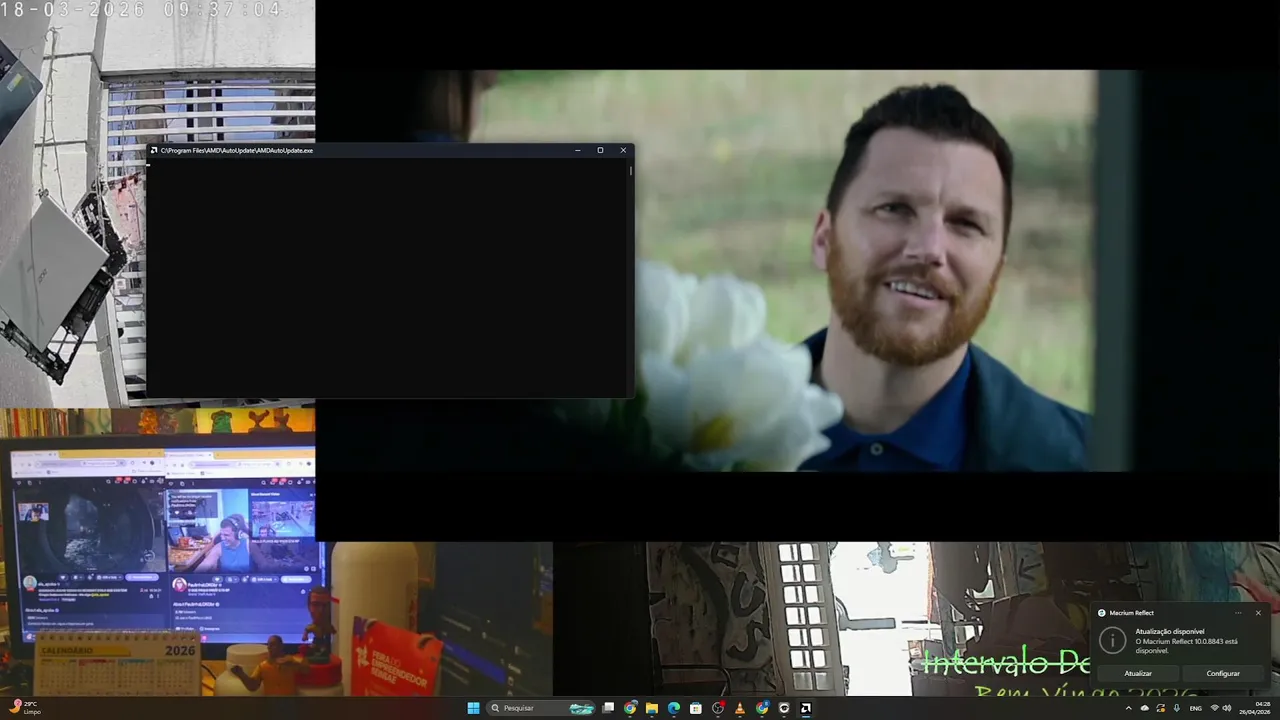Screen dimensions: 1280x720
Task: Click the Macrium Reflect notification app icon
Action: tap(1102, 613)
